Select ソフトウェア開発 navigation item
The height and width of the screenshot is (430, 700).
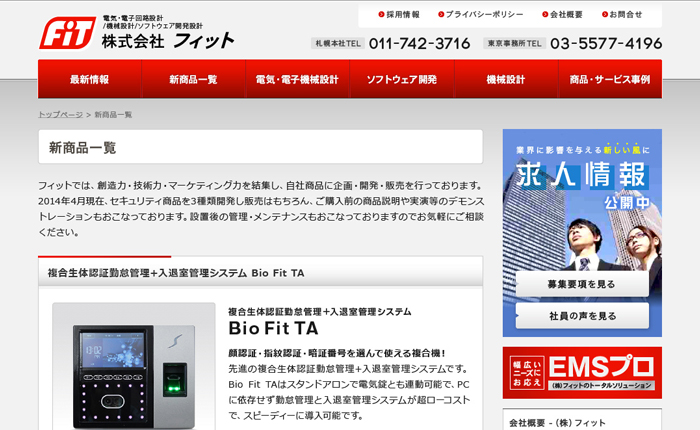402,79
